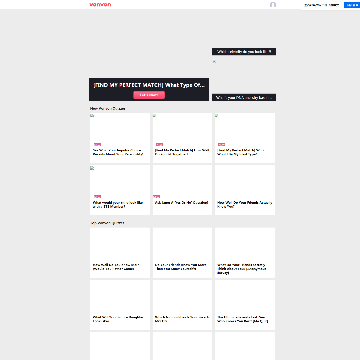The width and height of the screenshot is (360, 360).
Task: Click the broken image icon beside featured banner
Action: click(214, 61)
